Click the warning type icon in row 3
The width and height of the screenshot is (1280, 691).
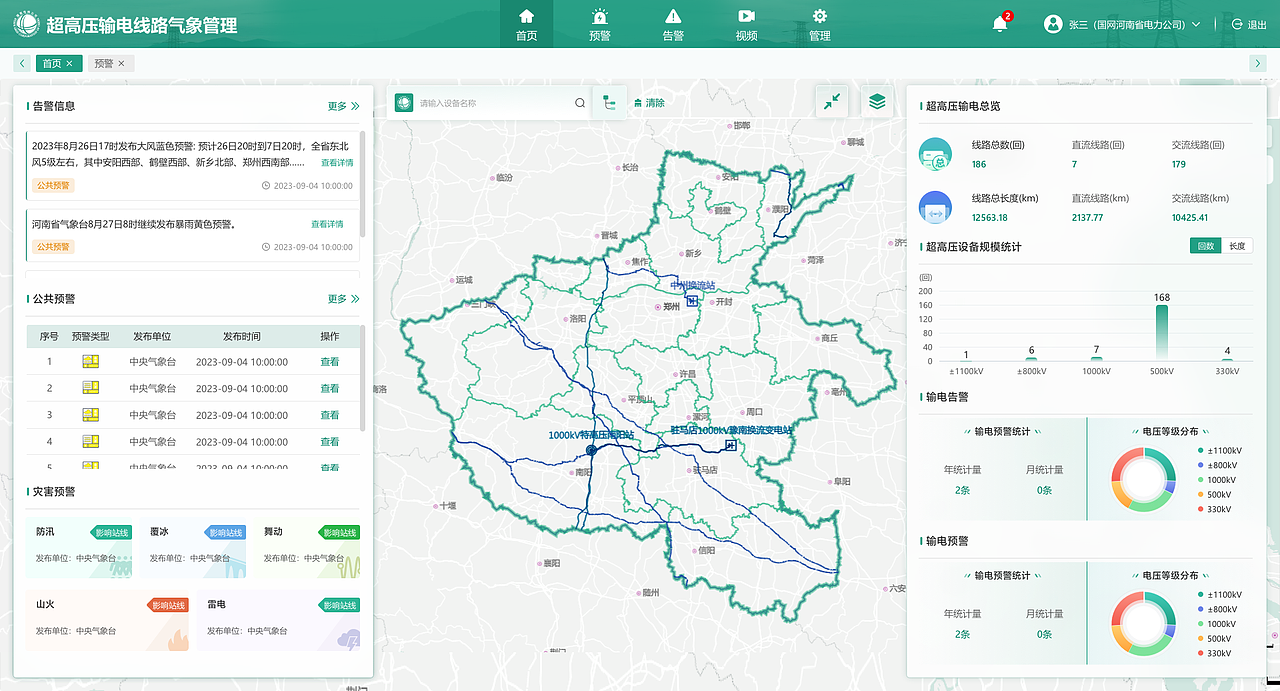pos(90,415)
